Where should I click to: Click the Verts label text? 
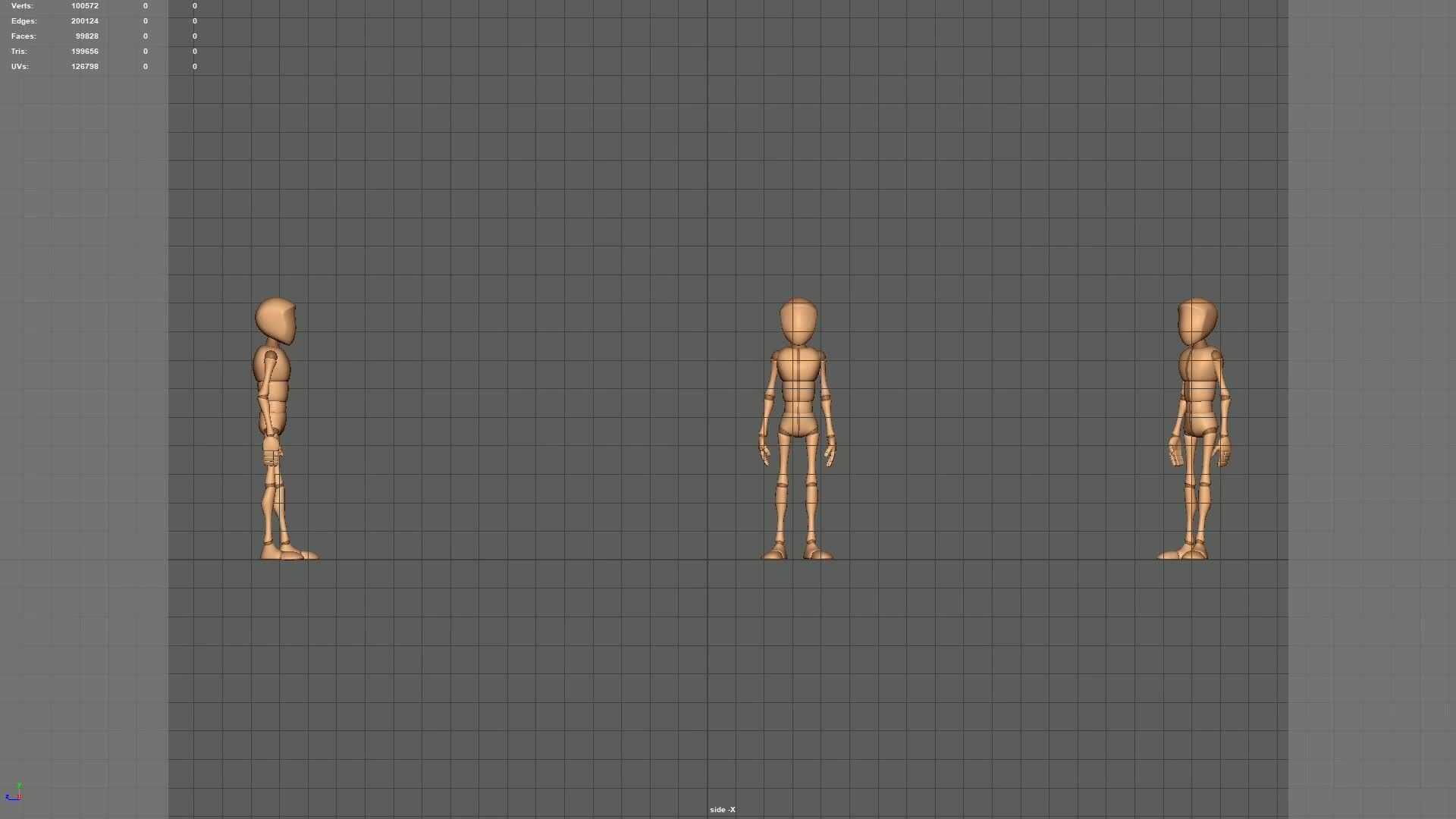pos(21,5)
